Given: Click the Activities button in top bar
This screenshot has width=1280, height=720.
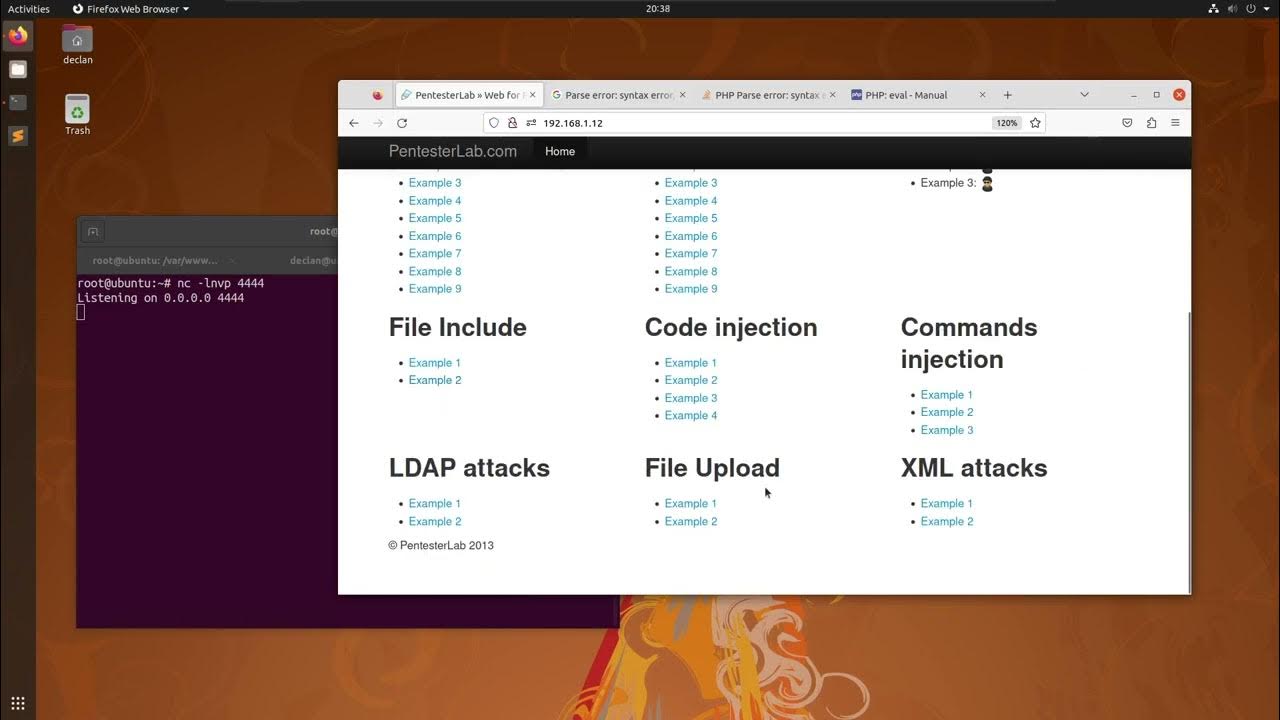Looking at the screenshot, I should point(29,9).
